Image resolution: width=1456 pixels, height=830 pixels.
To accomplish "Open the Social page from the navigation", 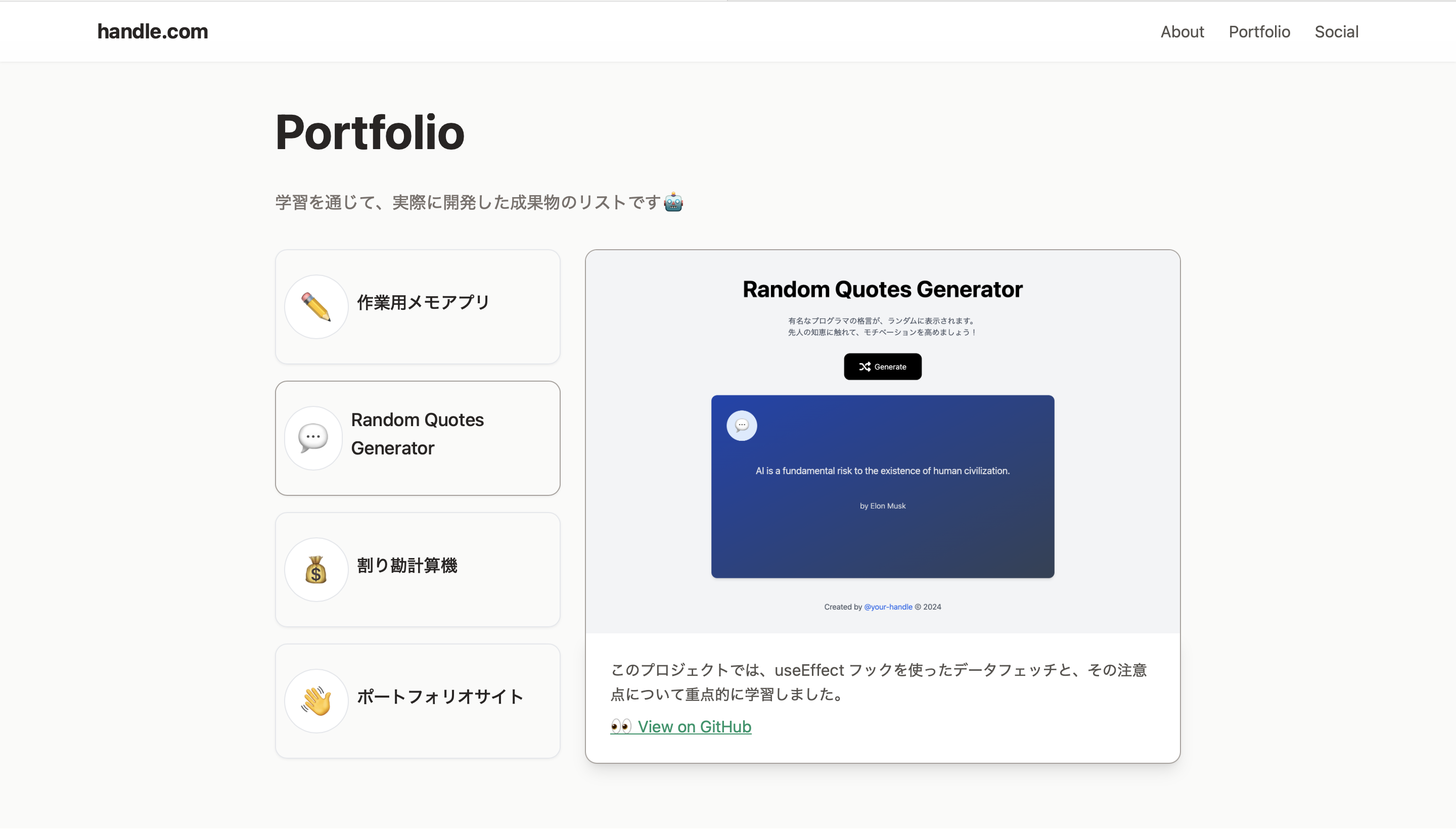I will [x=1336, y=31].
